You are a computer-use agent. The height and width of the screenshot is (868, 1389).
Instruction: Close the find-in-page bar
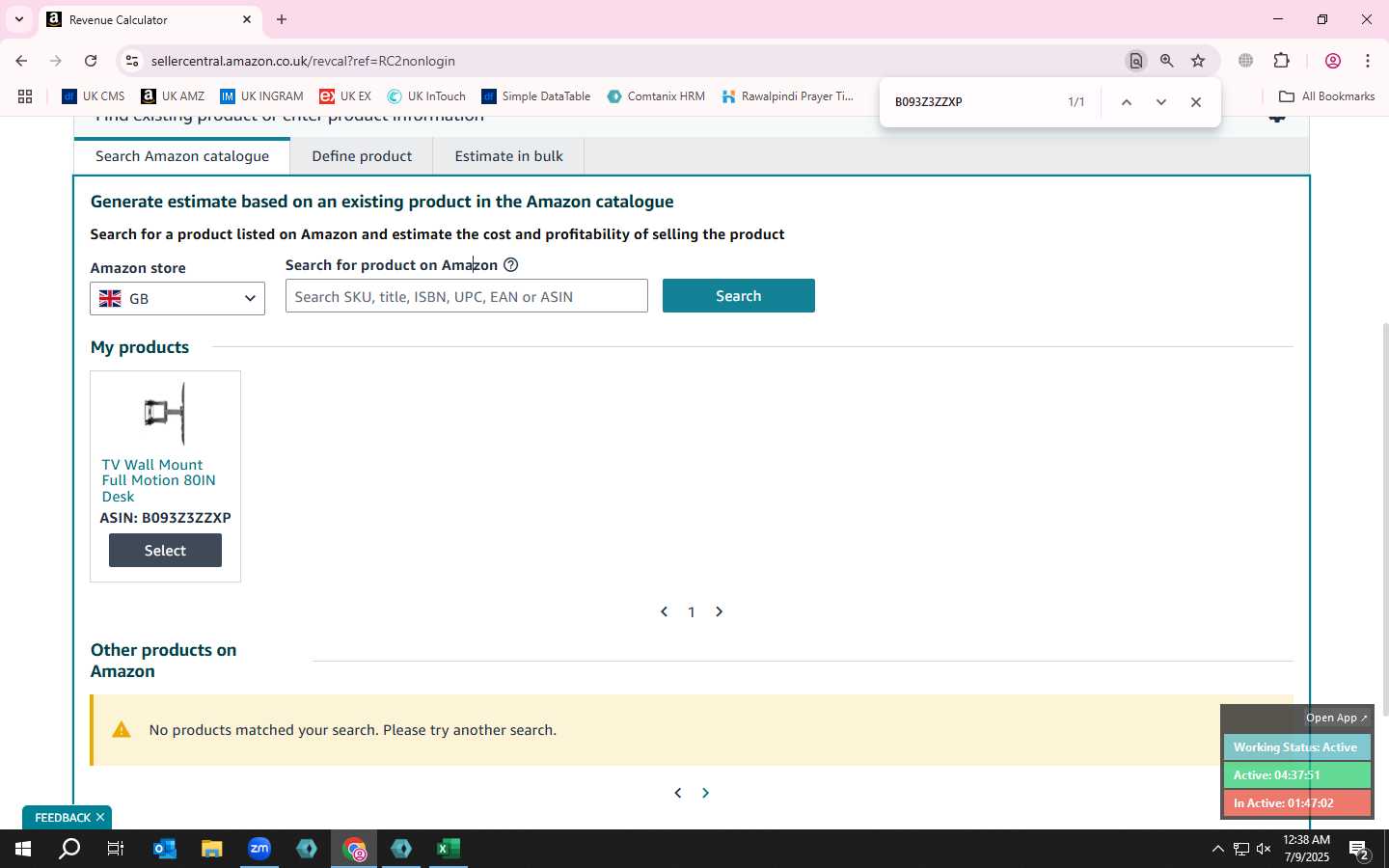point(1196,102)
